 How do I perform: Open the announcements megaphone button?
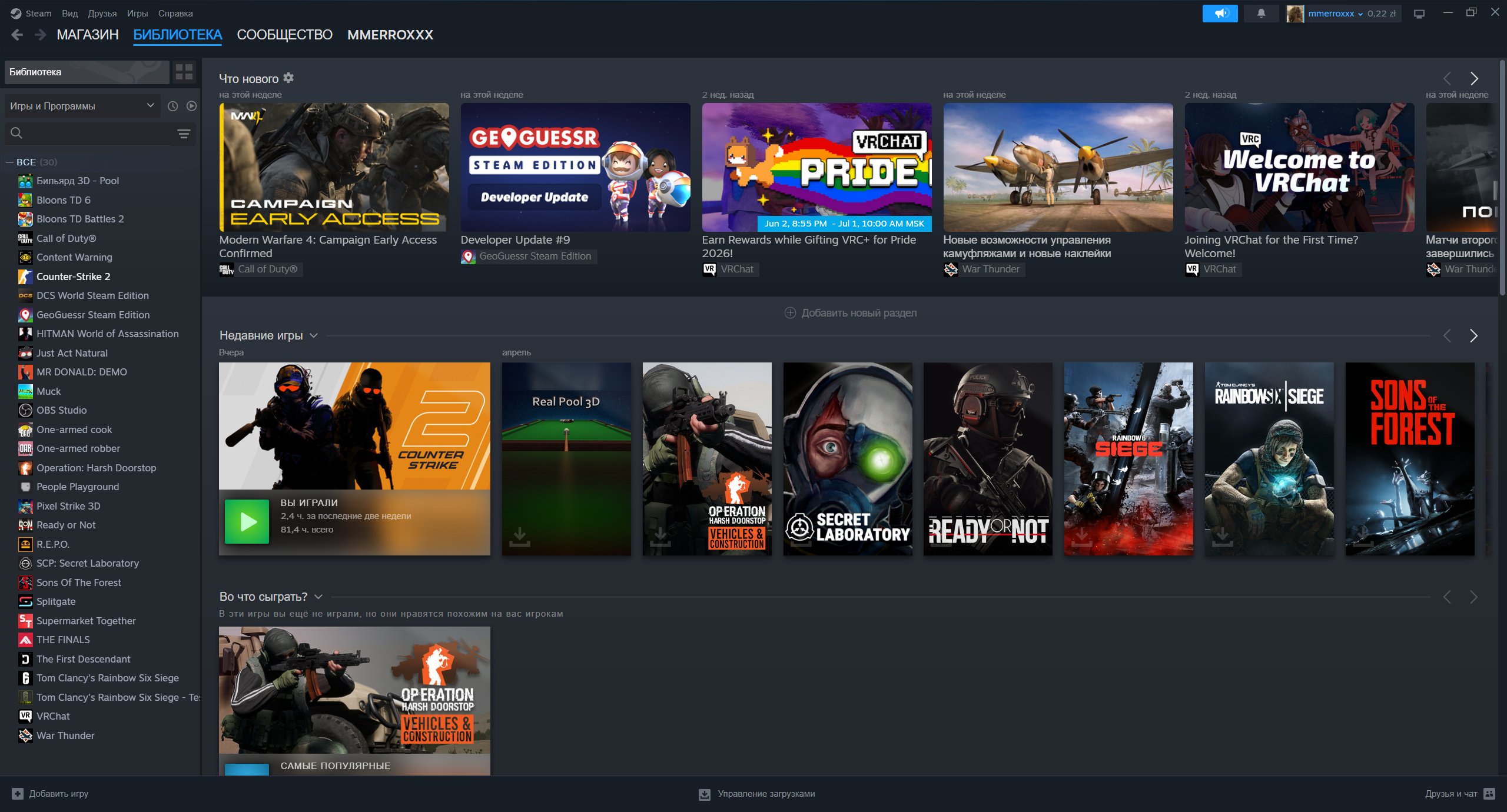click(1220, 13)
